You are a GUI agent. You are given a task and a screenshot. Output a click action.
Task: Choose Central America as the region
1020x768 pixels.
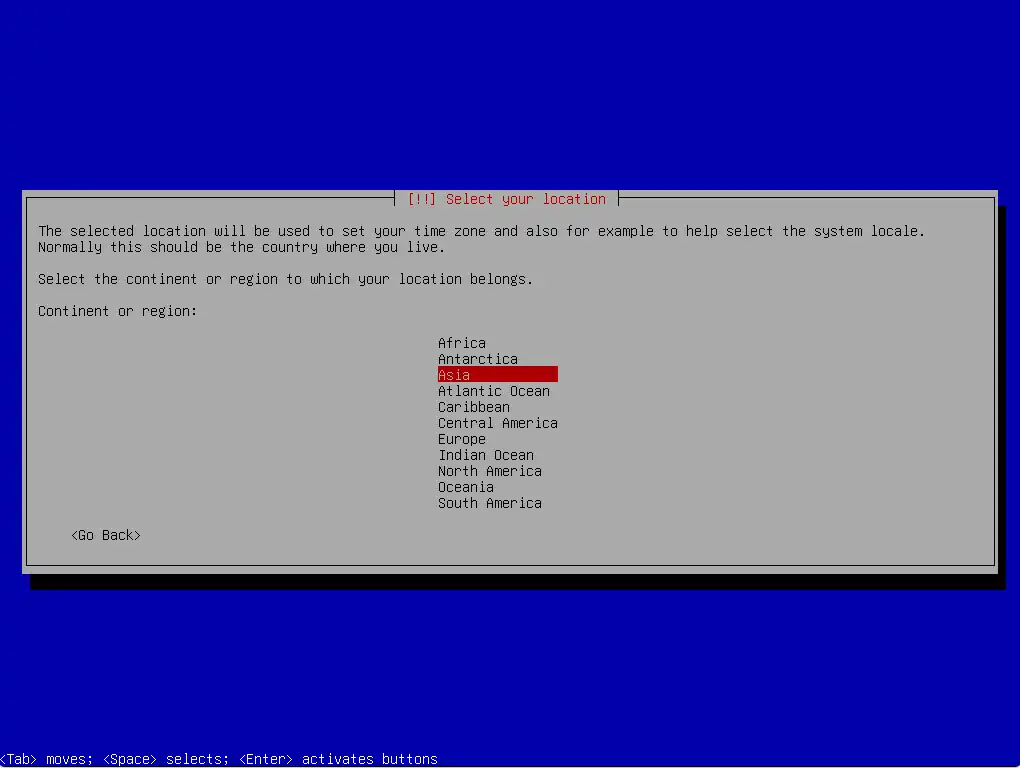click(x=497, y=423)
